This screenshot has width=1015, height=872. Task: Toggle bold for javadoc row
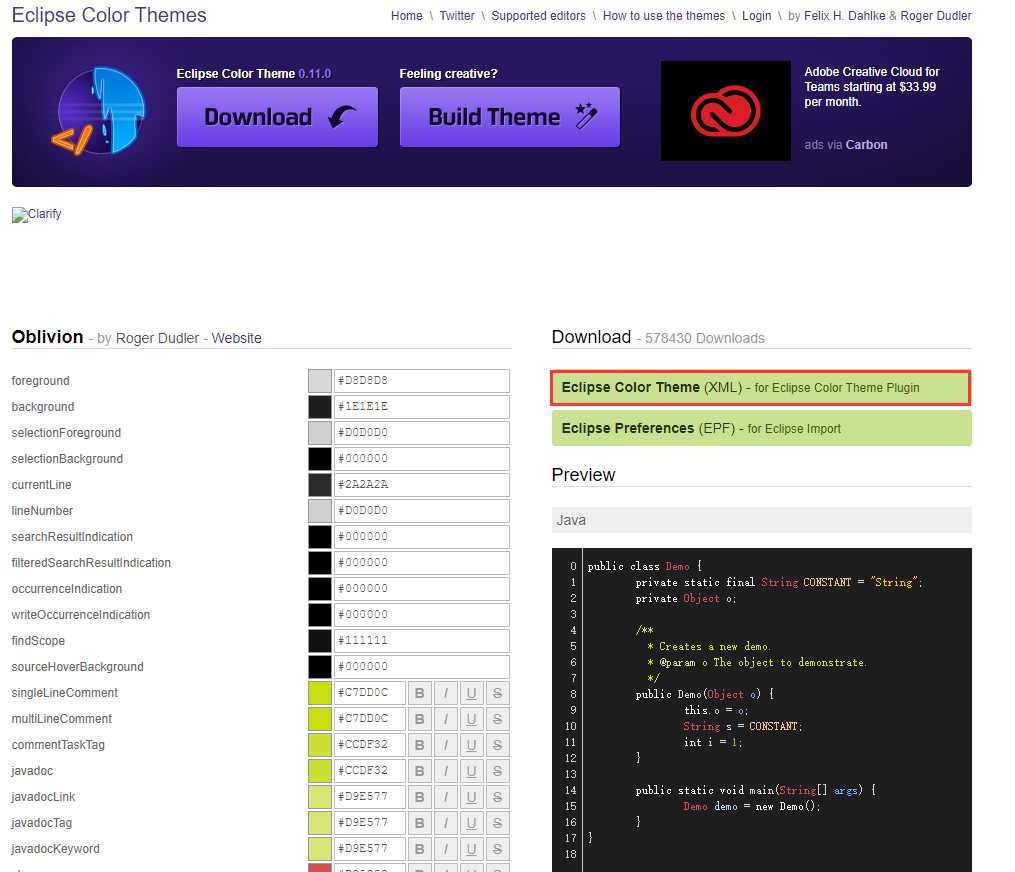coord(419,770)
